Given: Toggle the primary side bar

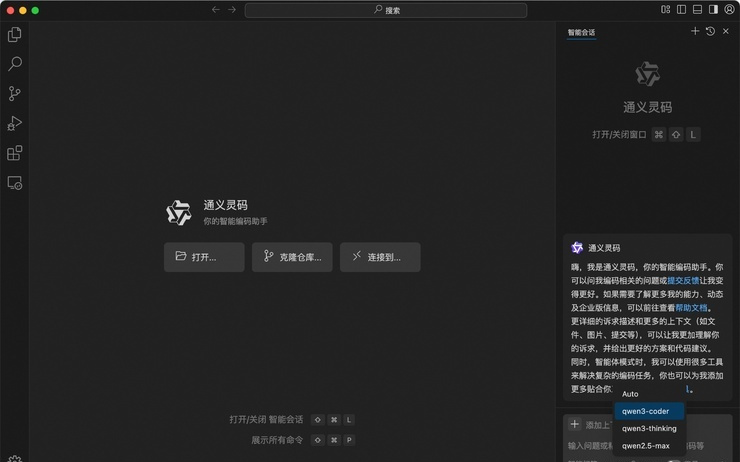Looking at the screenshot, I should pos(681,9).
